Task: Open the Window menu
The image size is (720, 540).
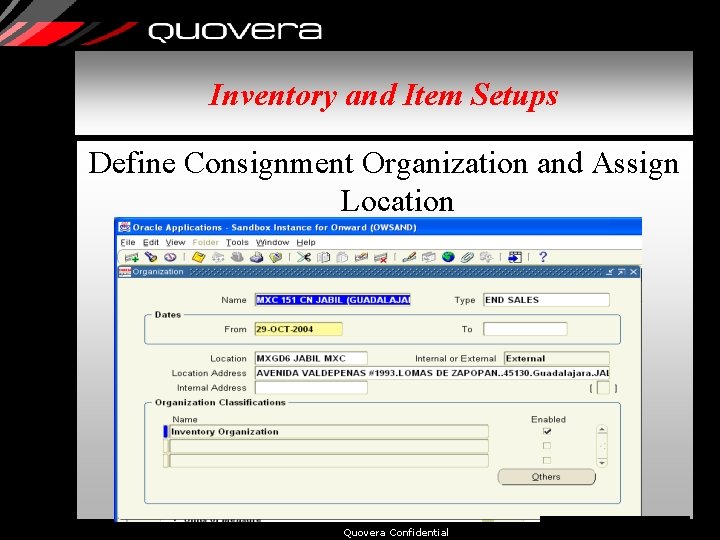Action: click(273, 242)
